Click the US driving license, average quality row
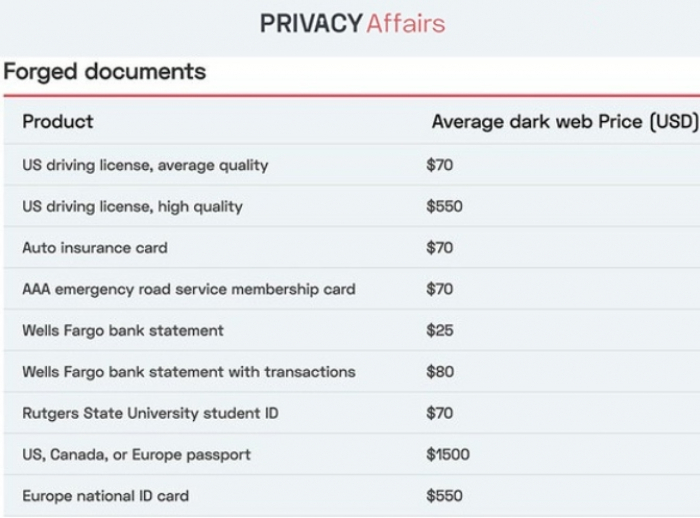The height and width of the screenshot is (518, 700). [352, 165]
